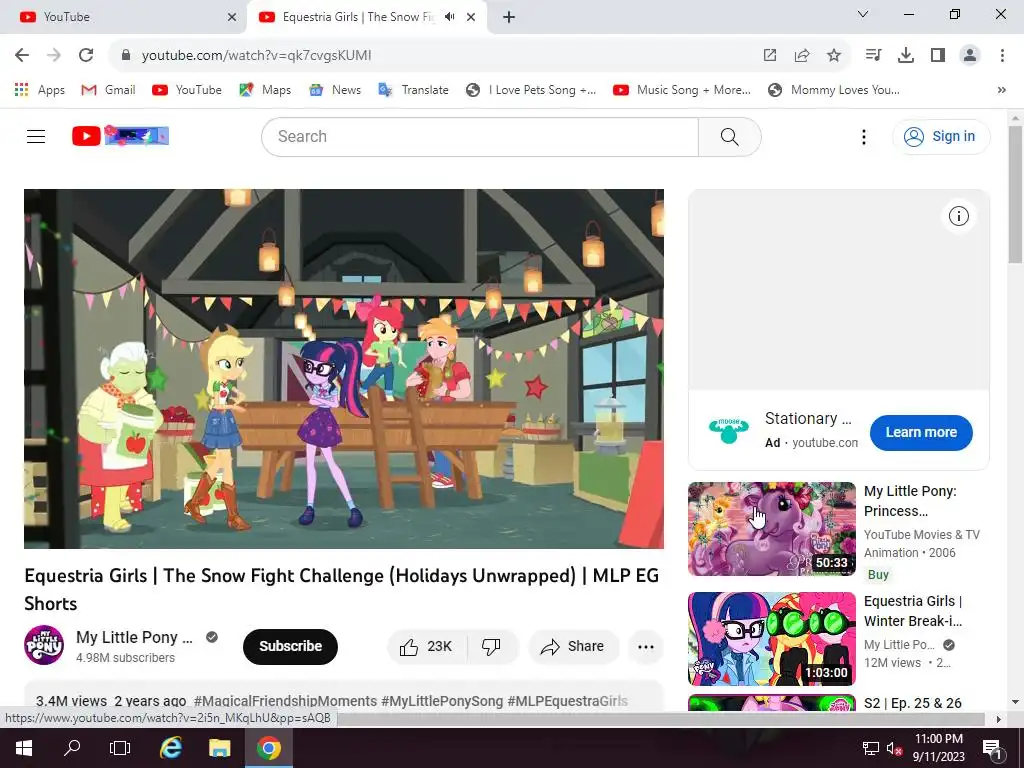Open Music Song + More bookmark

pos(682,90)
